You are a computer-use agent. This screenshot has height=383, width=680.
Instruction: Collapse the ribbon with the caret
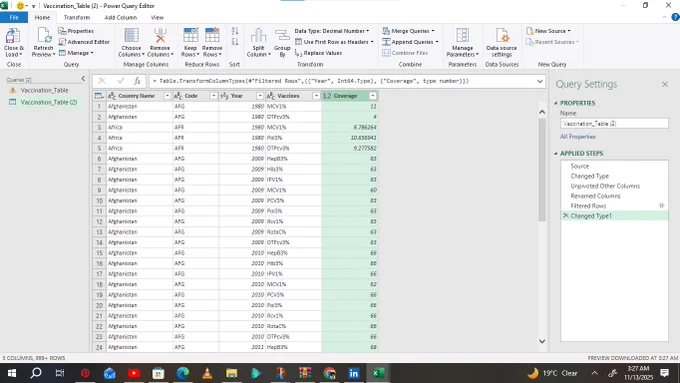coord(664,17)
